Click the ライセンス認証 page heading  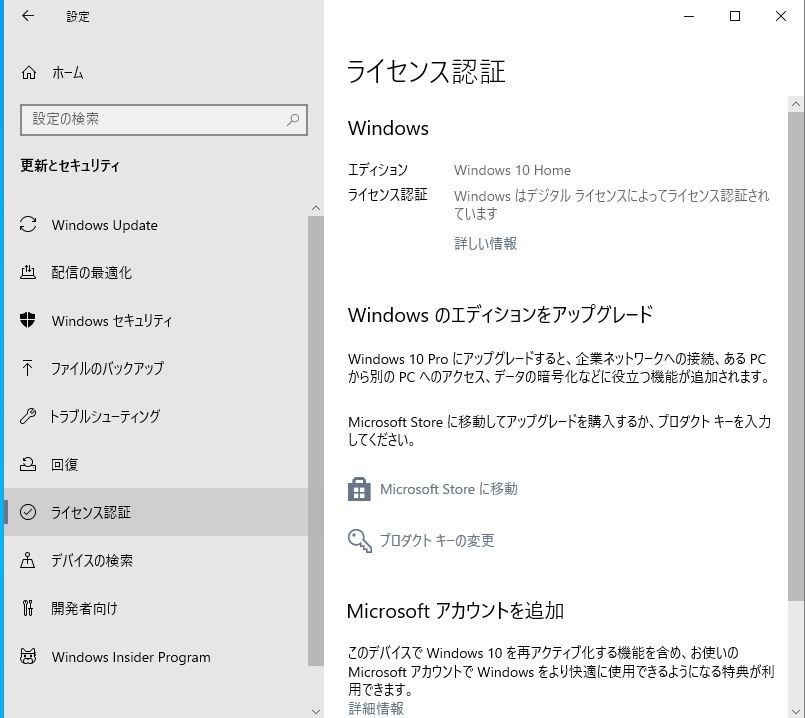(426, 71)
